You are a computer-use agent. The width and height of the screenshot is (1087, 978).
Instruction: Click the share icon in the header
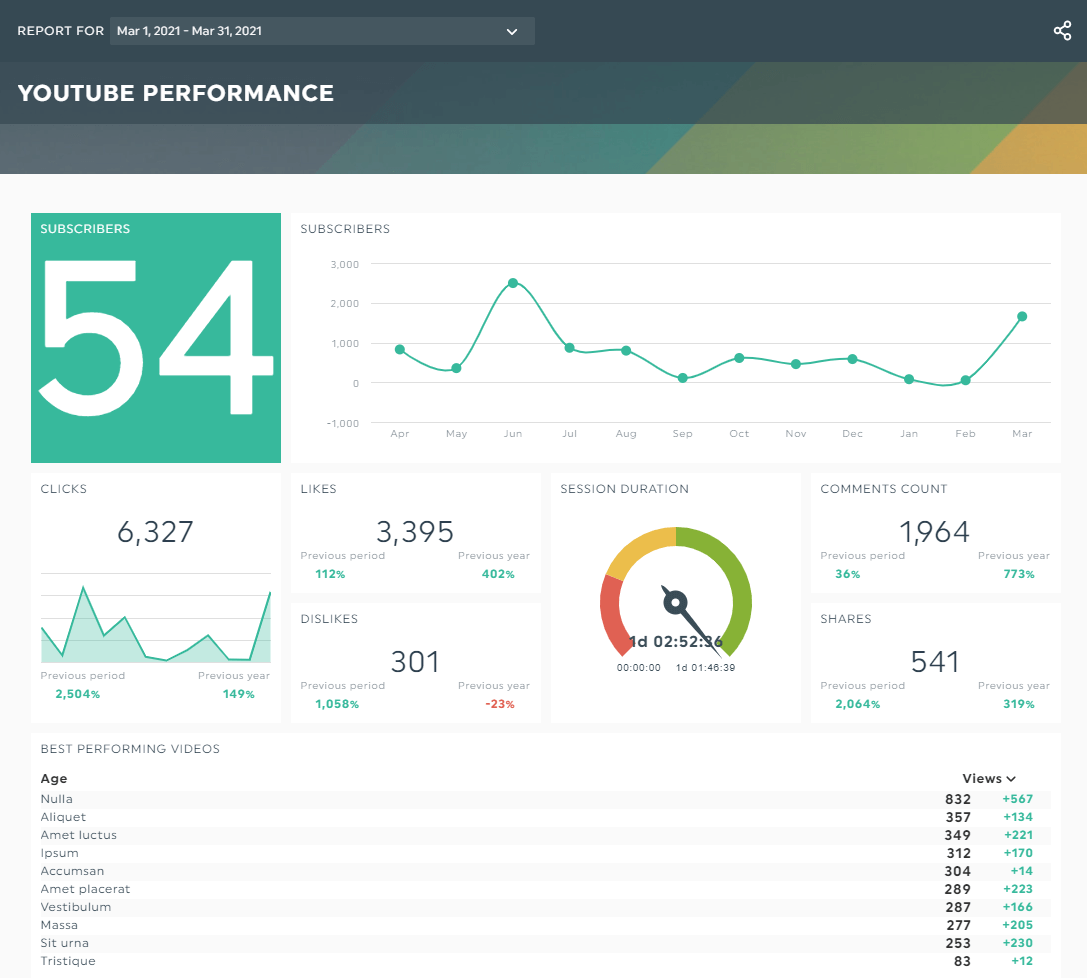tap(1062, 31)
